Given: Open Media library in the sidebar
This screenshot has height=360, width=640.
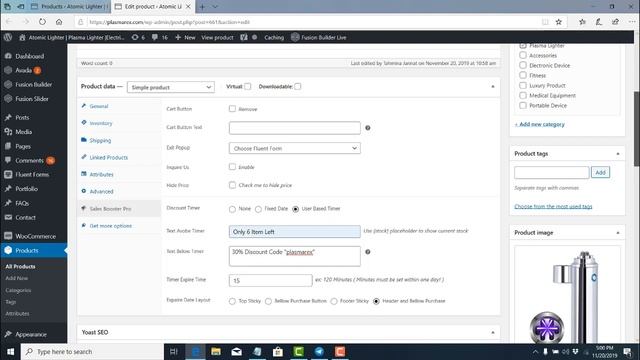Looking at the screenshot, I should [x=23, y=132].
